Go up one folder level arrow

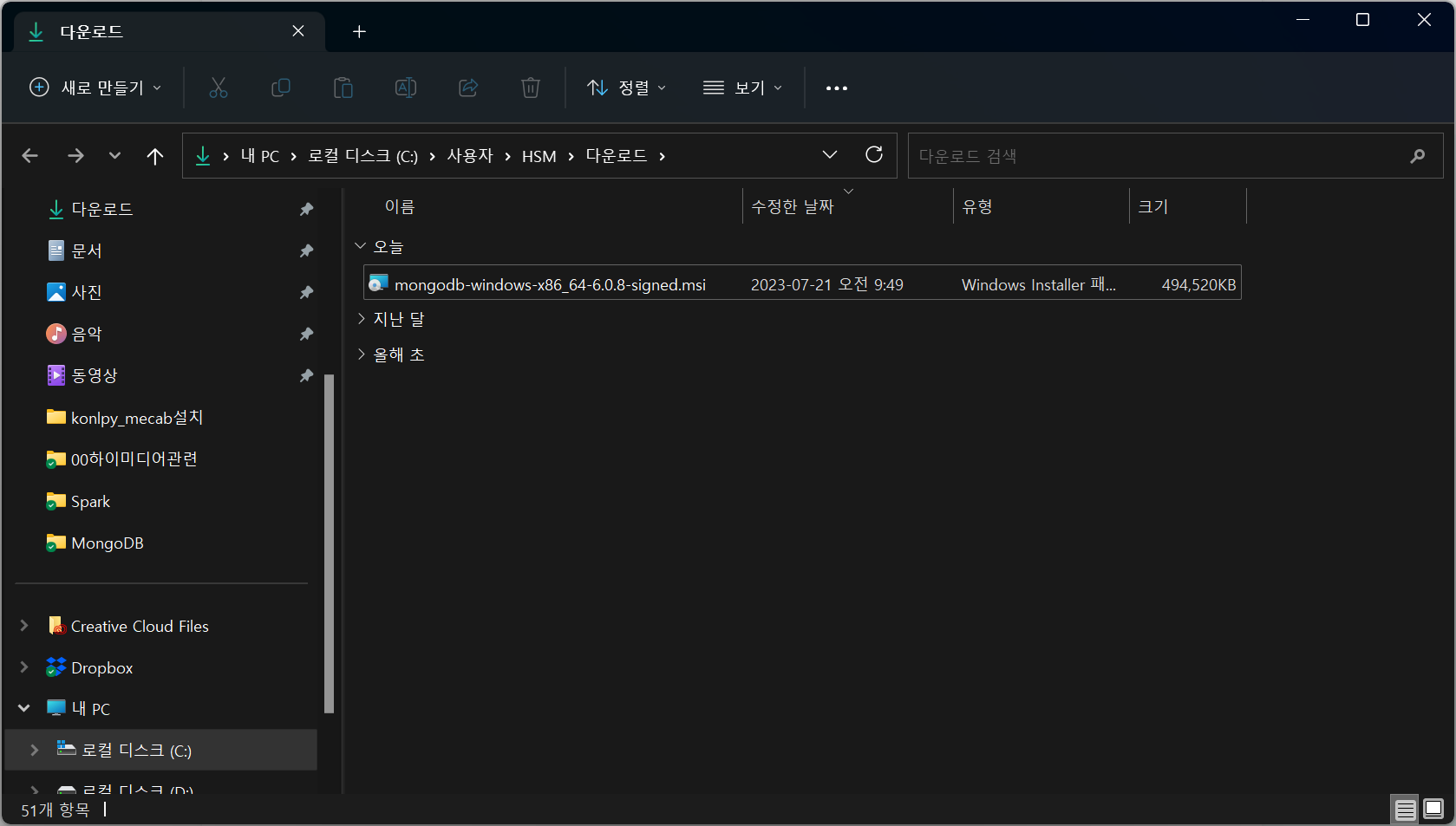[155, 156]
